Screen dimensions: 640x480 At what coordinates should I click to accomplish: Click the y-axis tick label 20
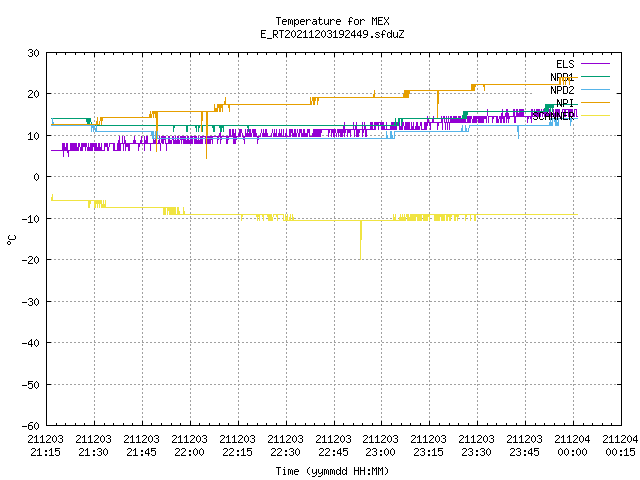coord(33,94)
